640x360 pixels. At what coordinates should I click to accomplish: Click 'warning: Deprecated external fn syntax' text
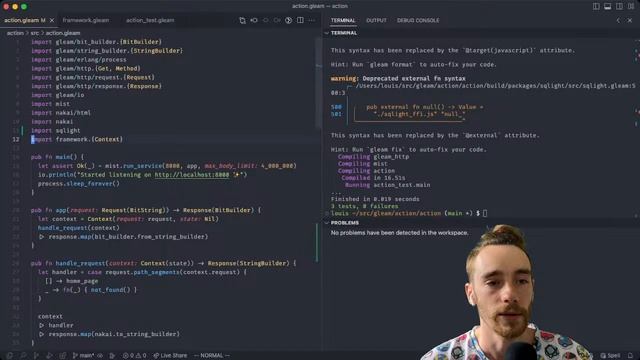(398, 78)
